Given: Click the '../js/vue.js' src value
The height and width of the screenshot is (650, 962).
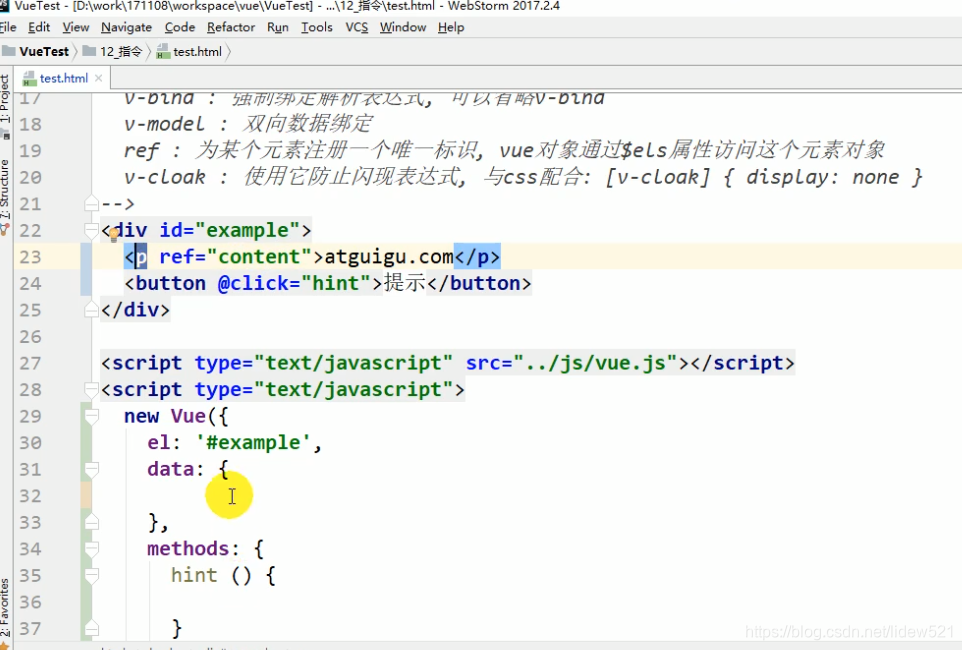Looking at the screenshot, I should point(595,363).
